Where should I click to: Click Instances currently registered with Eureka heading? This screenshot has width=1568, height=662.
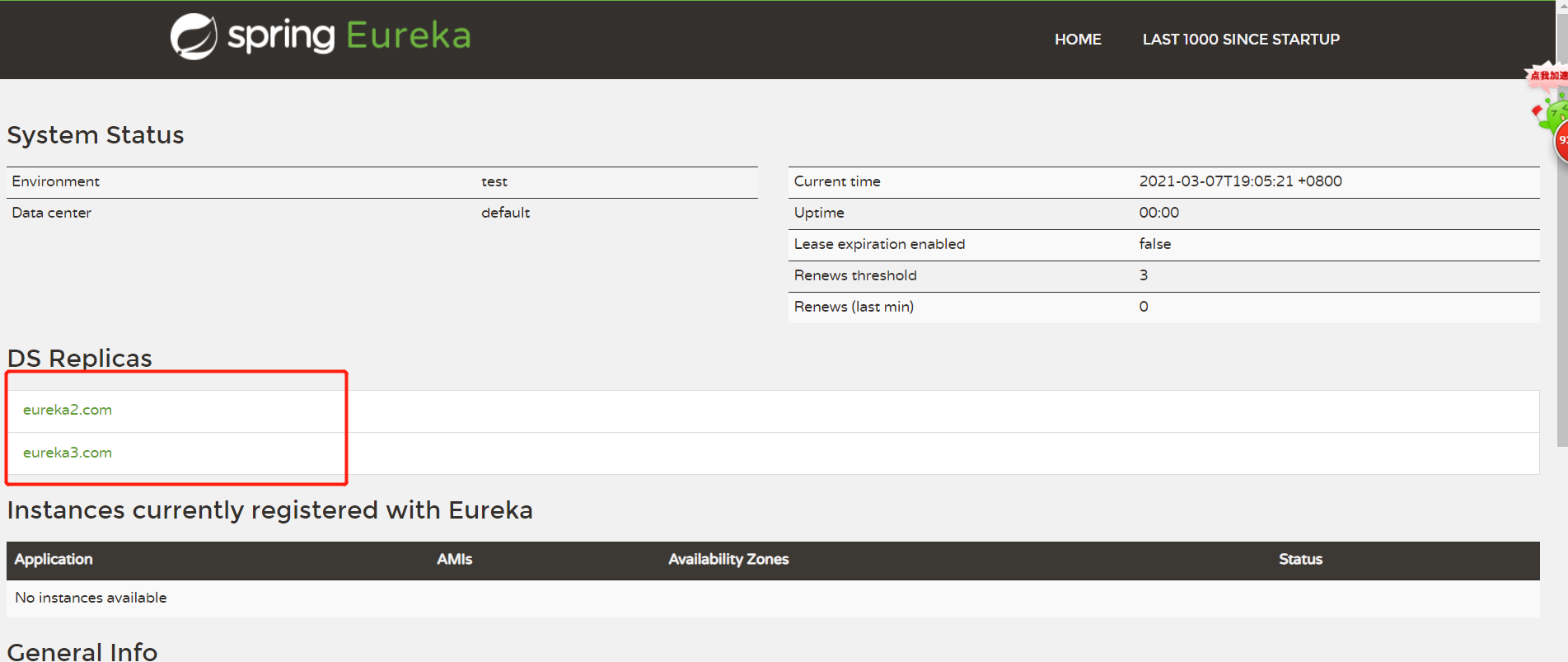269,510
